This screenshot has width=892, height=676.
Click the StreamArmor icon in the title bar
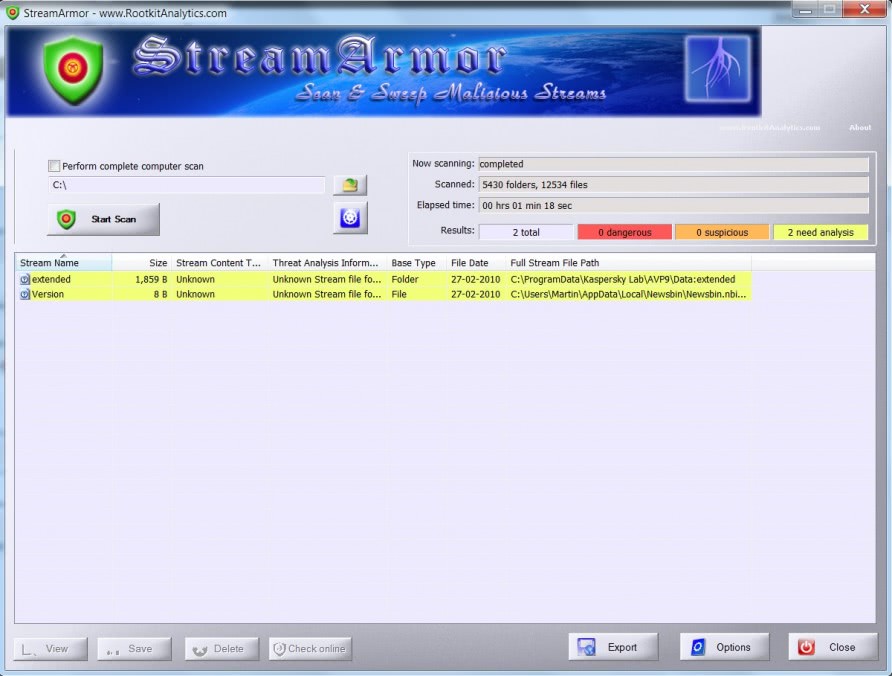coord(11,13)
